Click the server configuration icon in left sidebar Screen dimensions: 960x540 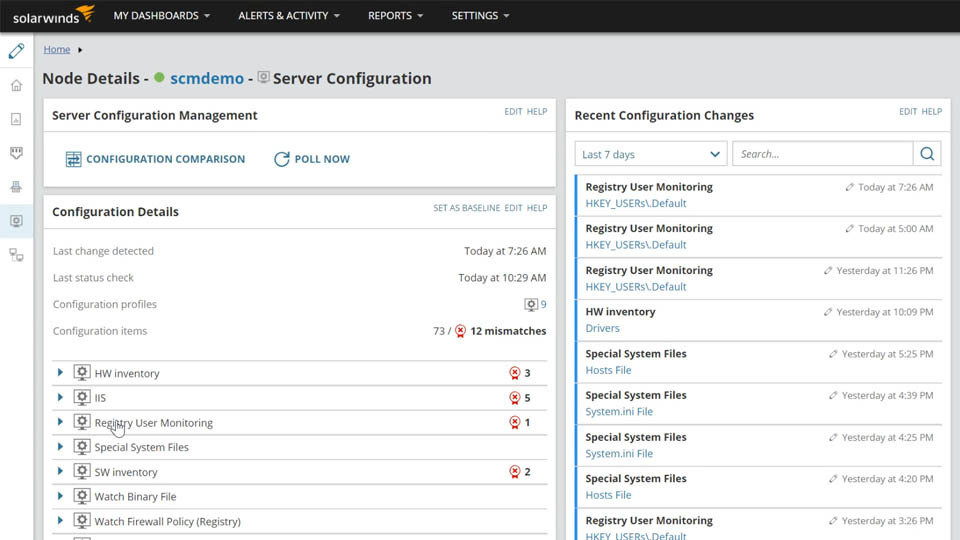(x=17, y=220)
